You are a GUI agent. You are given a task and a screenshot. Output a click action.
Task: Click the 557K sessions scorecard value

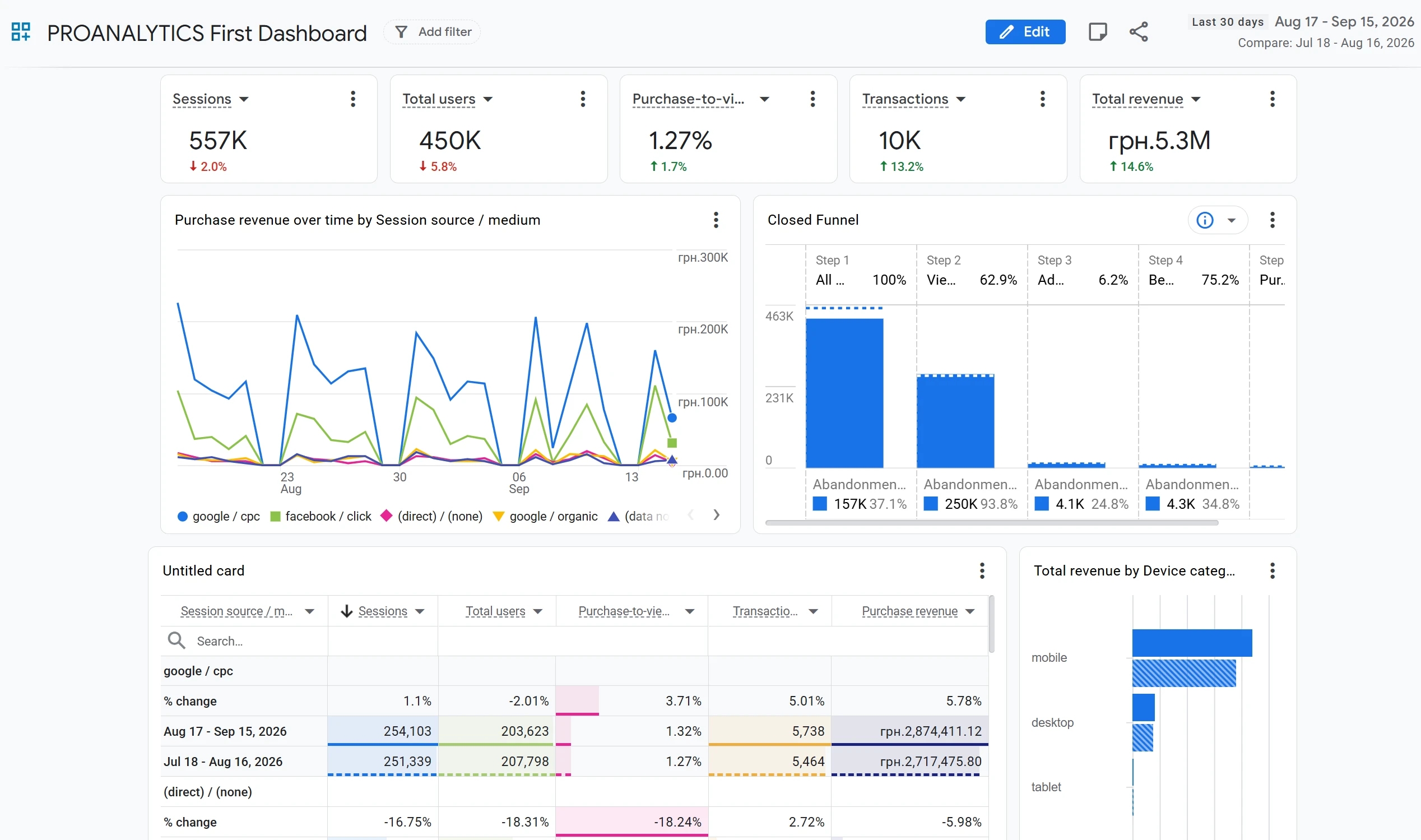(x=218, y=141)
